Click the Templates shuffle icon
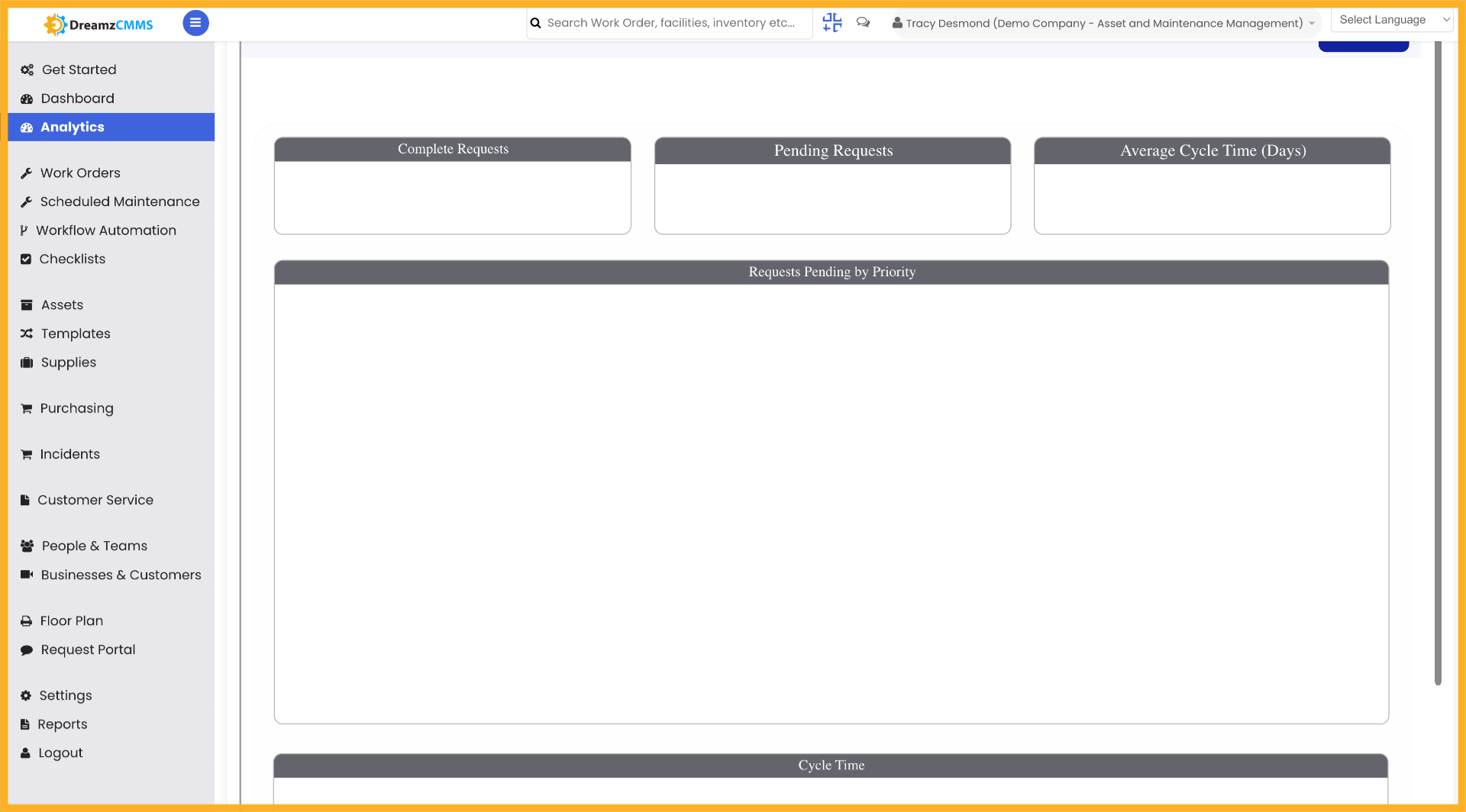The height and width of the screenshot is (812, 1466). tap(27, 333)
